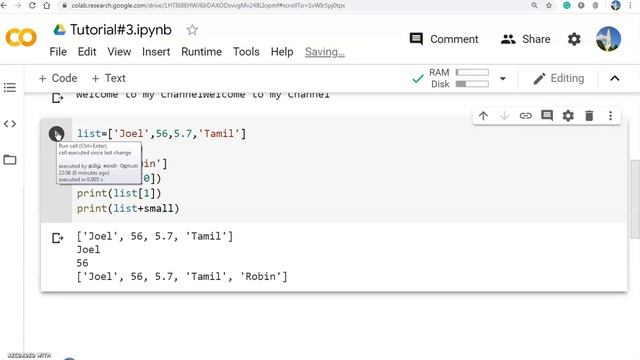
Task: Click the vertical scrollbar on the right
Action: [x=635, y=199]
